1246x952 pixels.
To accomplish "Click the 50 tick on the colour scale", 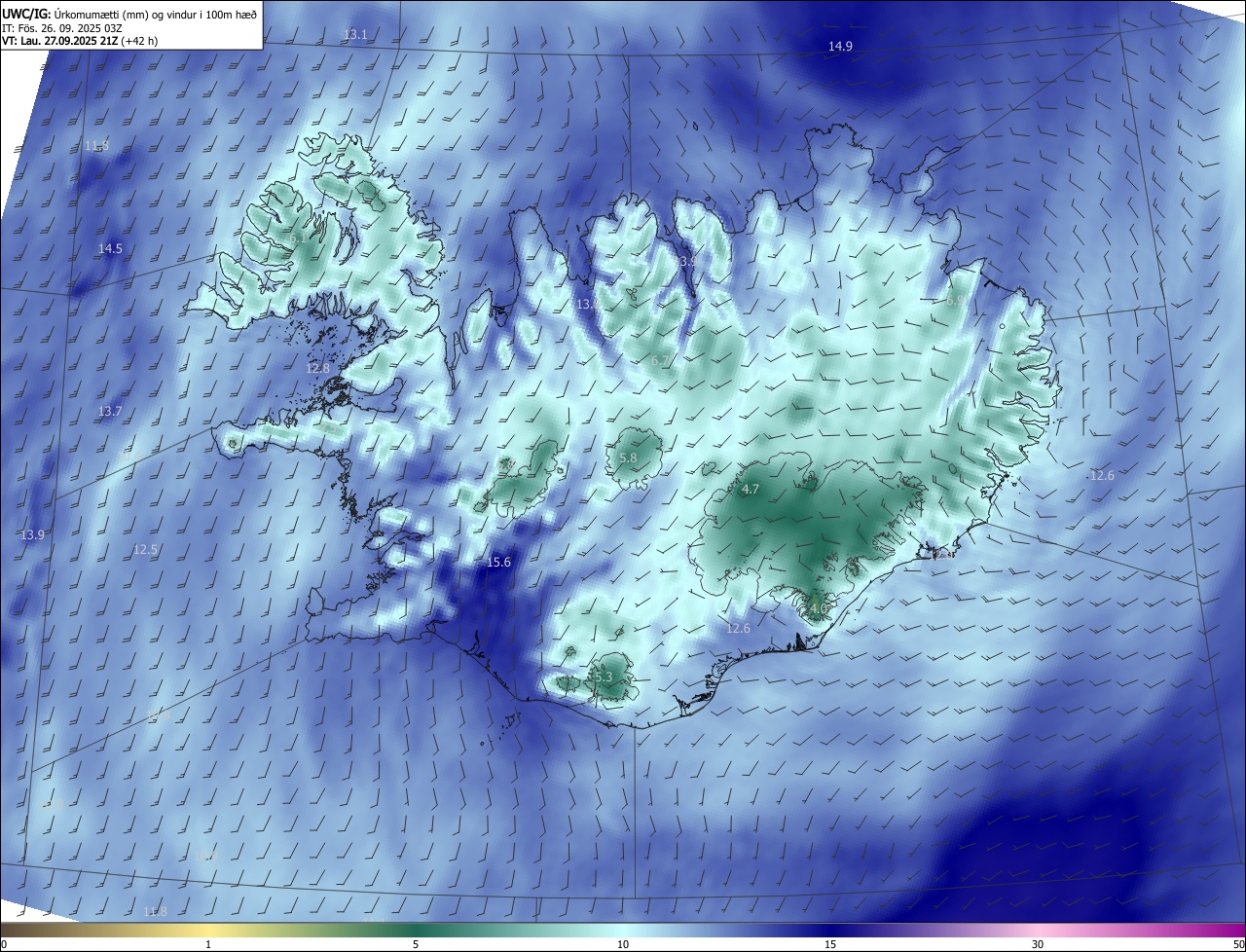I will click(1238, 944).
